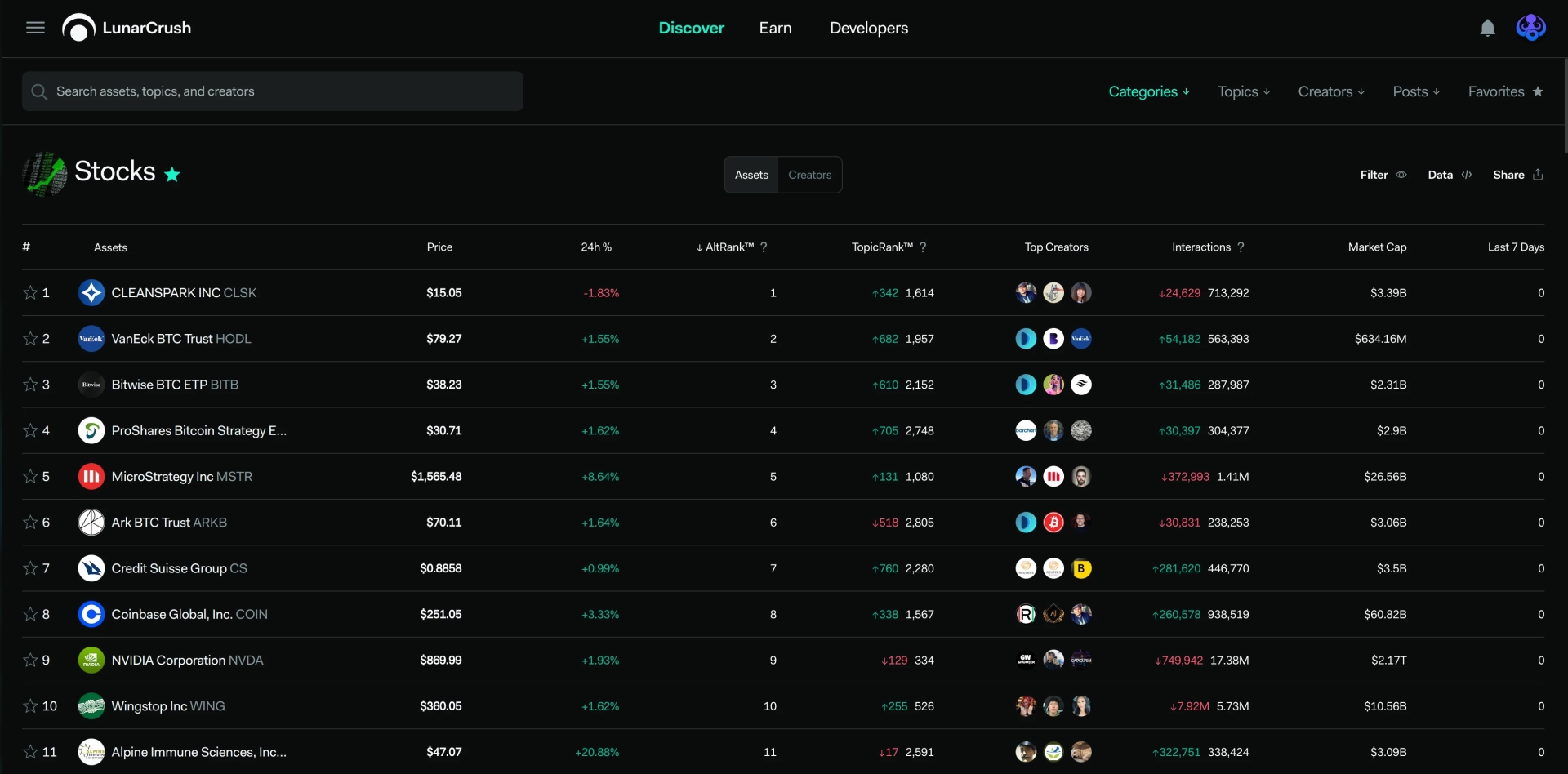Click the VanEck BTC Trust logo
1568x774 pixels.
(x=91, y=339)
